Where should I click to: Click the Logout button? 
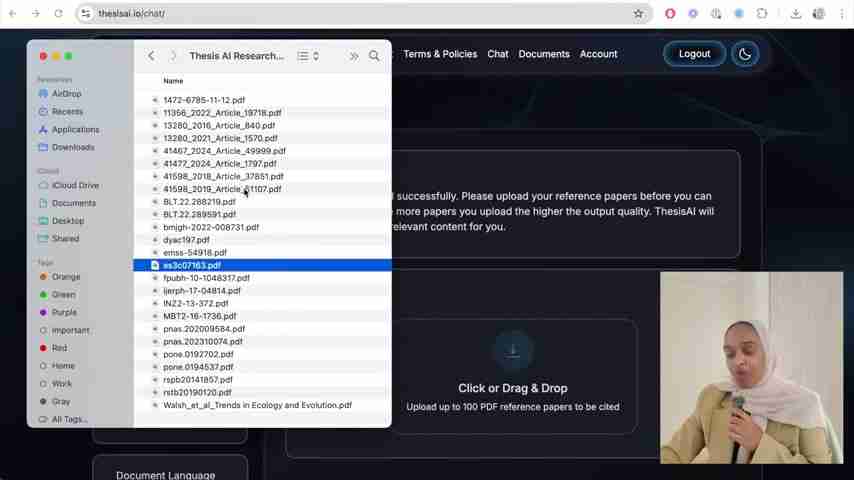pos(694,54)
